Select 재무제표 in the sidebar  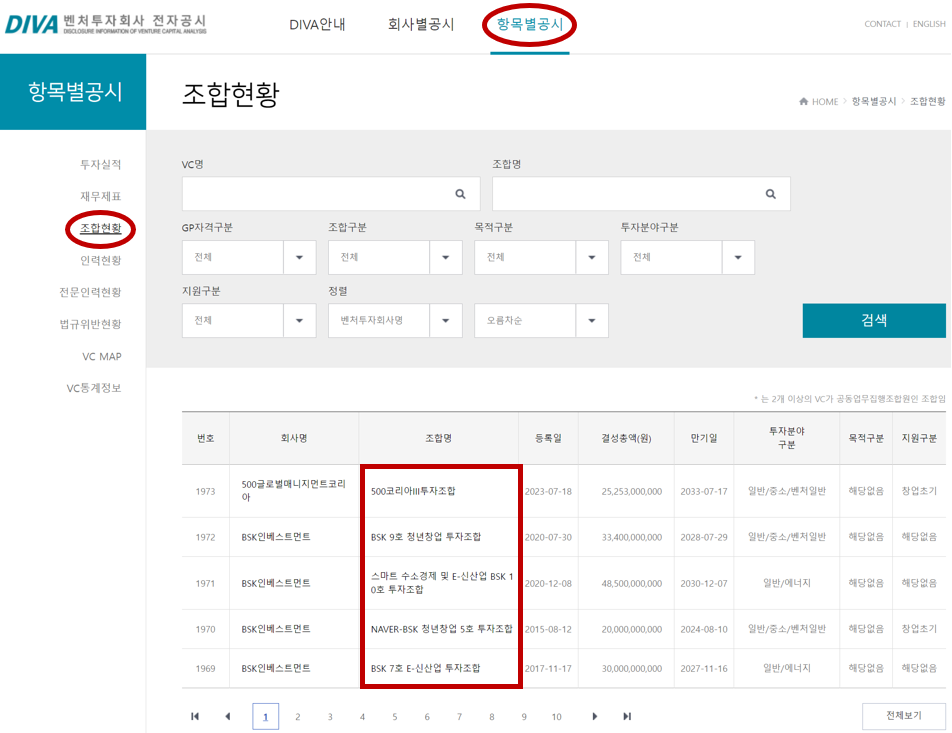[101, 196]
